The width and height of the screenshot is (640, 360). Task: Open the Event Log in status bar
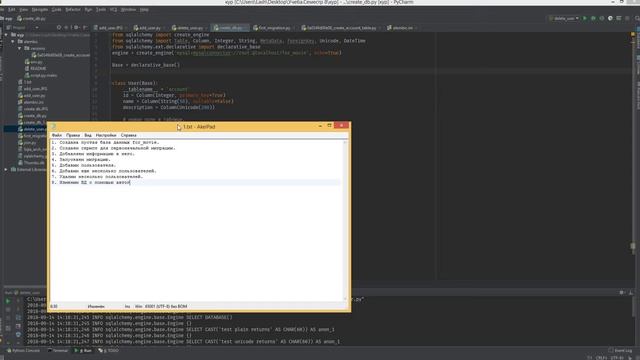point(620,350)
